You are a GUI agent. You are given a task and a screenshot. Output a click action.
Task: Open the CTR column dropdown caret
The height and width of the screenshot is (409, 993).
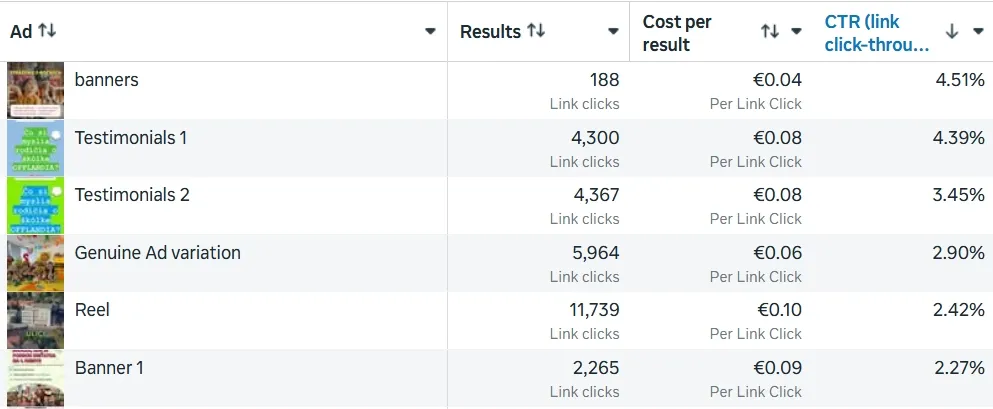point(978,32)
